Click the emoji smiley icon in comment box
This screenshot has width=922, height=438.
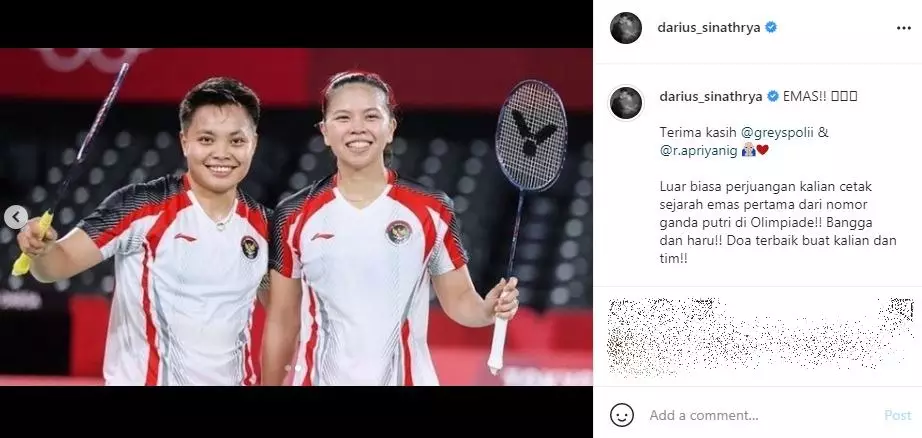622,415
